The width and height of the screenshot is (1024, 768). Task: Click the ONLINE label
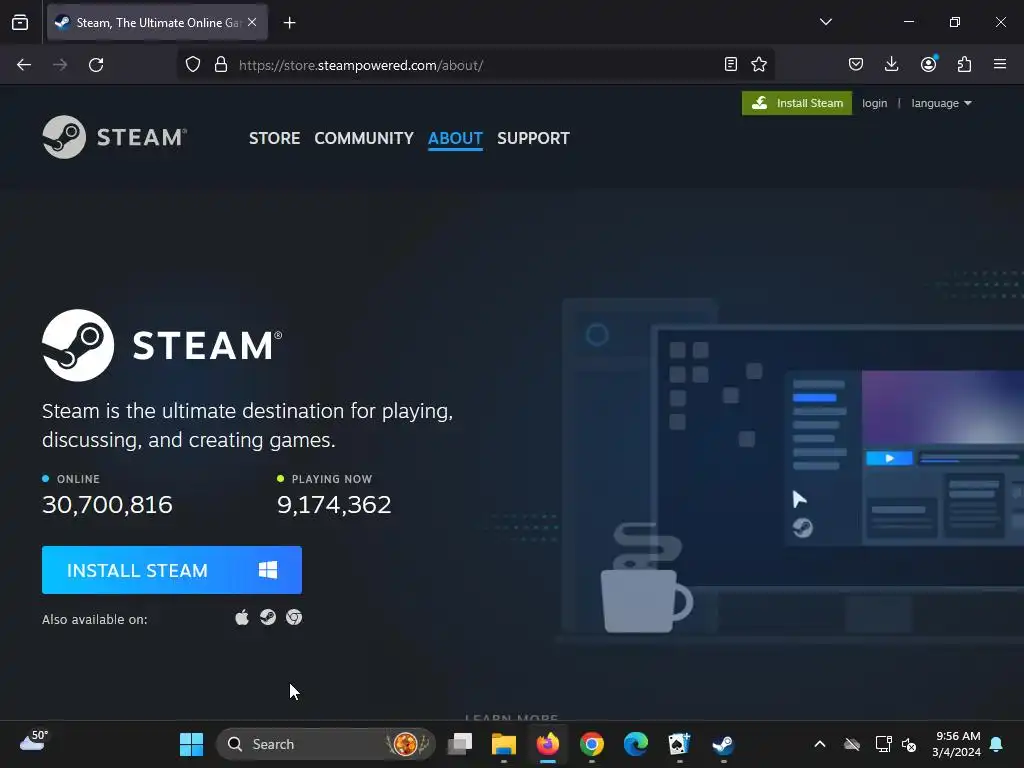click(x=78, y=479)
